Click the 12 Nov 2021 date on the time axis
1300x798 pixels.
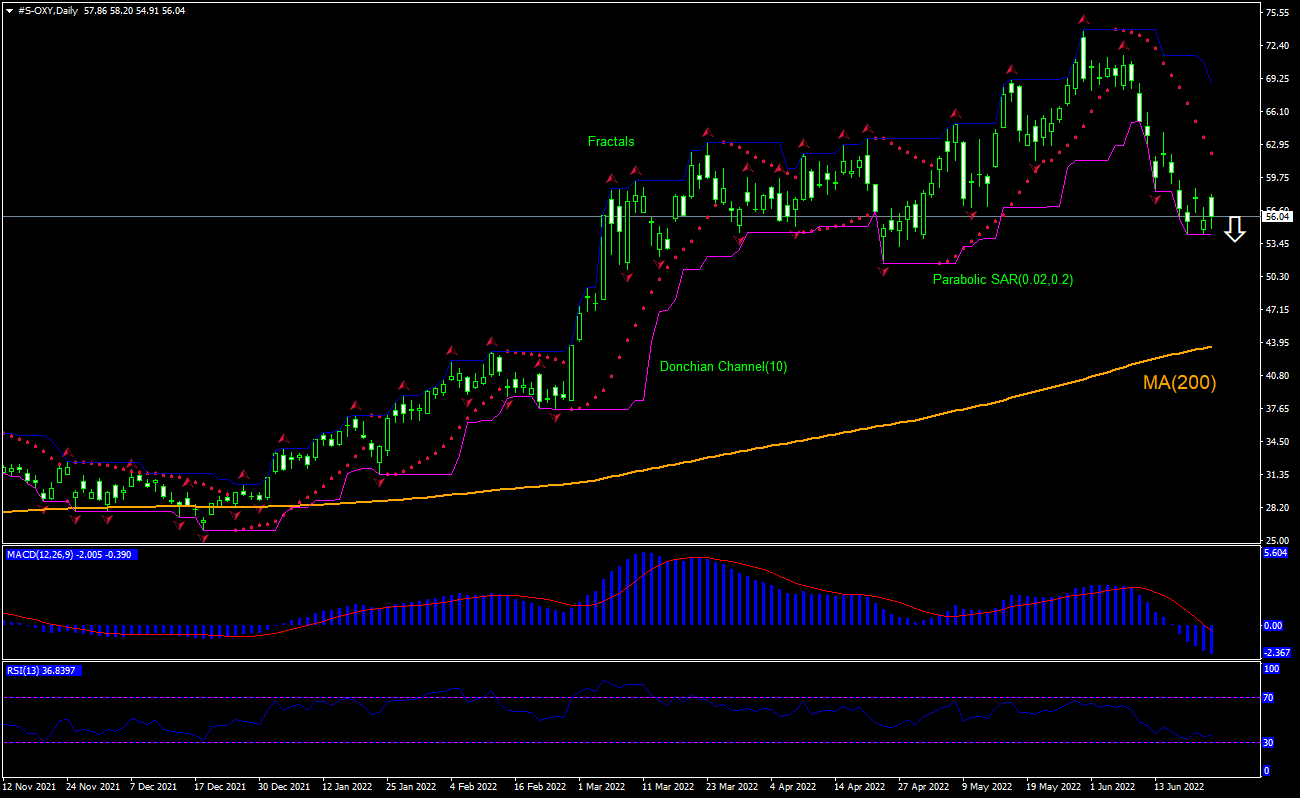[29, 787]
